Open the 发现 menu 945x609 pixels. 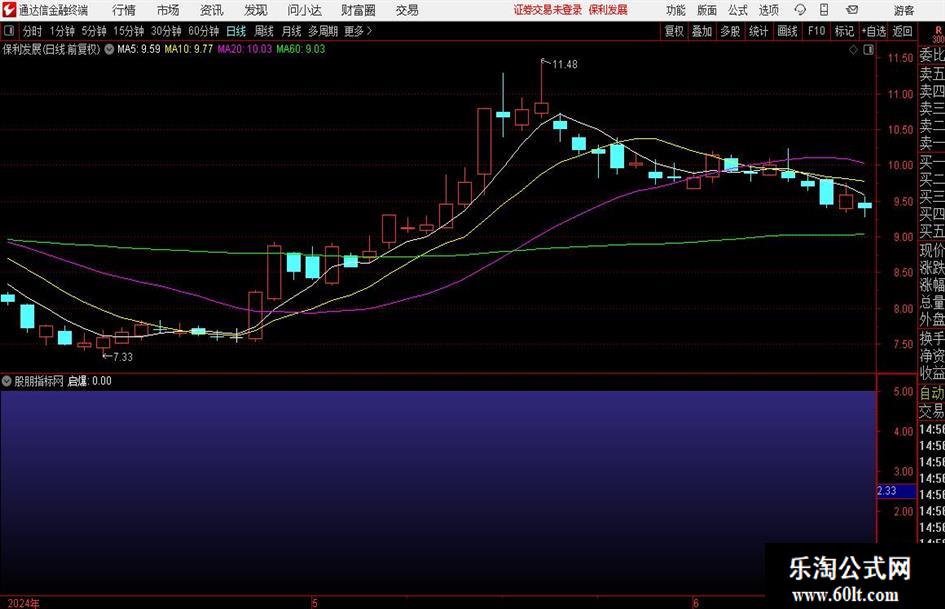256,10
